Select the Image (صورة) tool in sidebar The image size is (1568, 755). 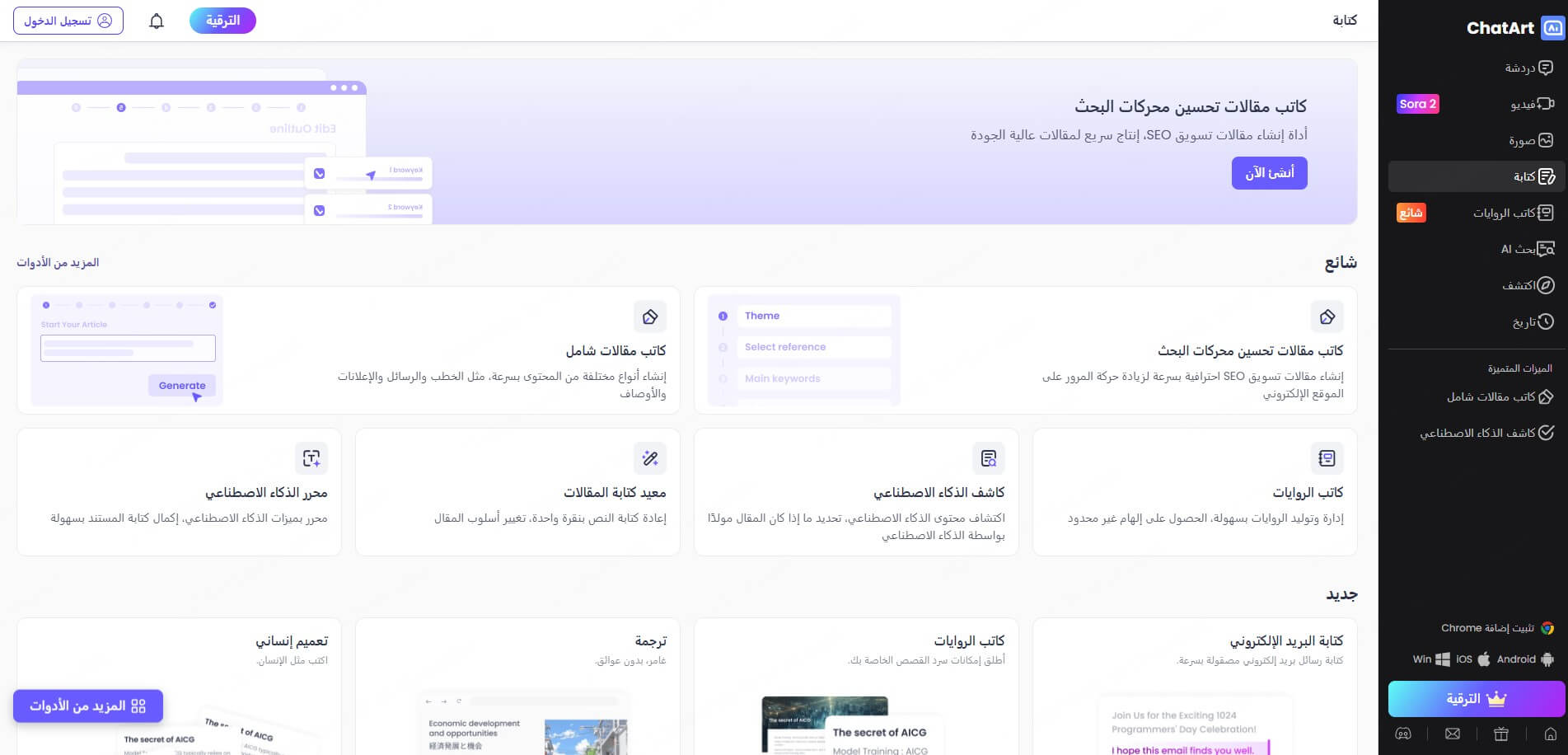coord(1528,140)
